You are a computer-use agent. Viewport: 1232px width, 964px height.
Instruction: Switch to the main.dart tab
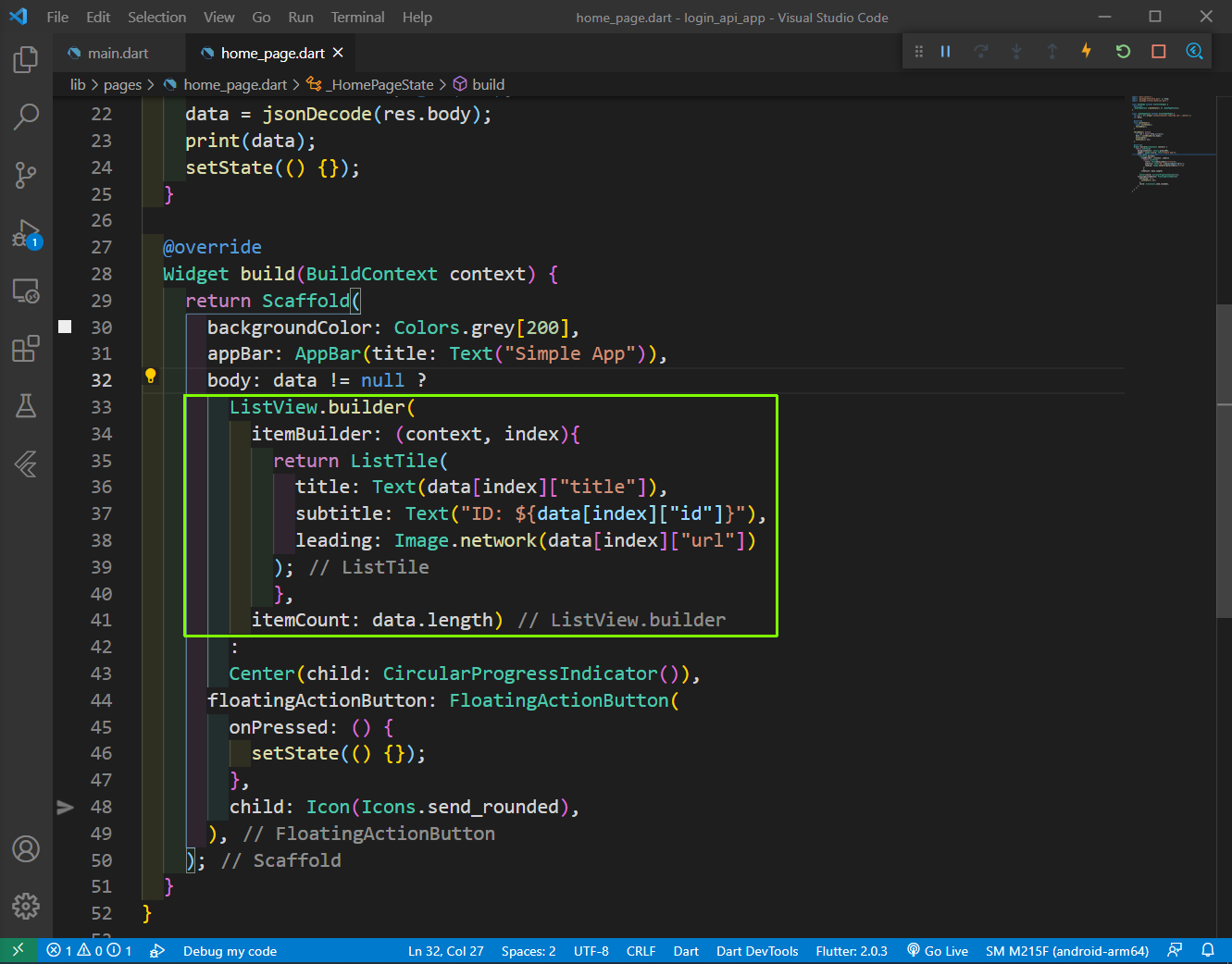[x=118, y=53]
